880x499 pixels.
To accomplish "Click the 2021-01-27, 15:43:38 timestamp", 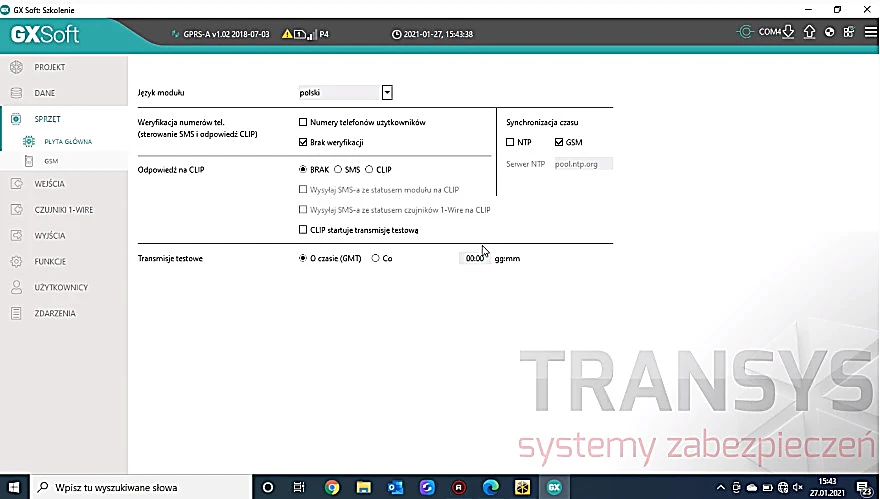I will click(x=438, y=34).
